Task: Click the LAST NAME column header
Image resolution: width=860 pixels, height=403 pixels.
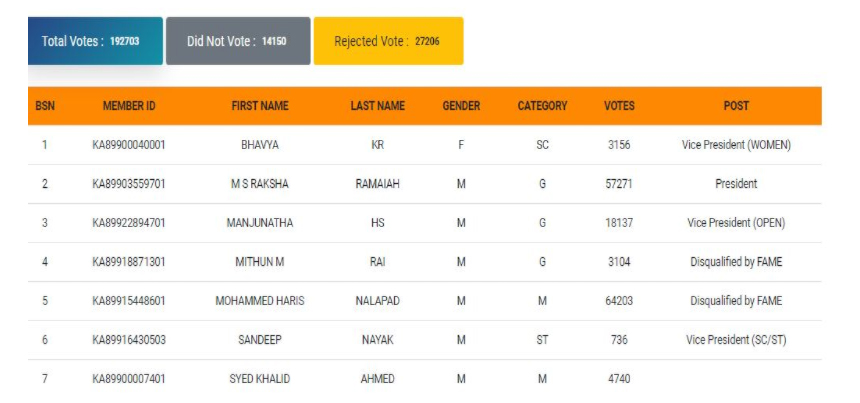Action: pos(377,106)
